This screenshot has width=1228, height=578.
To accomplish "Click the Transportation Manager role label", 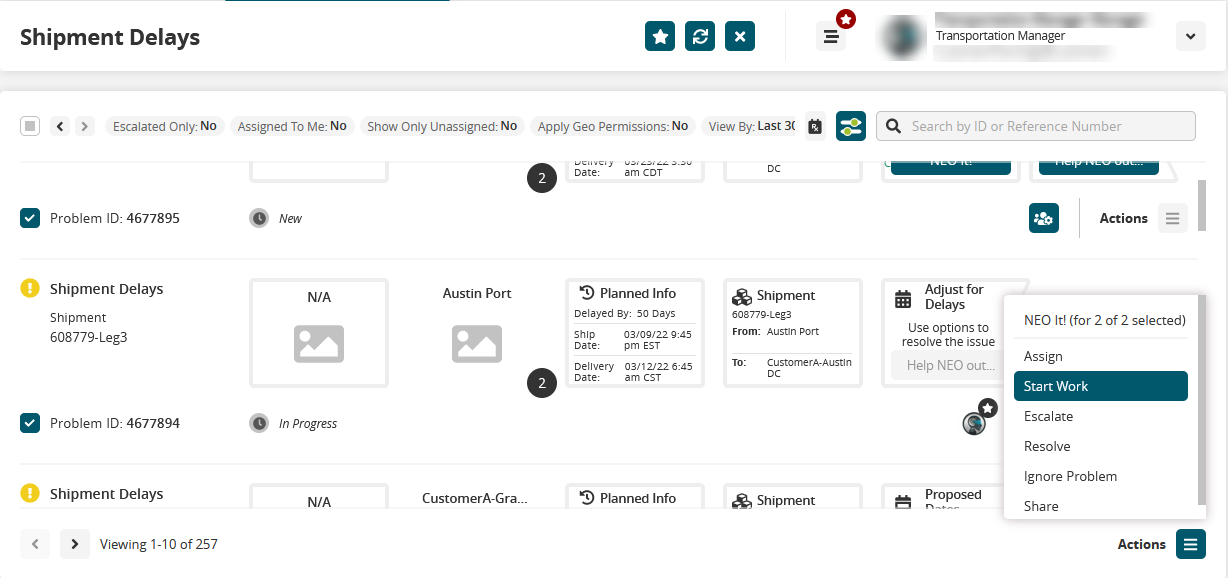I will [1000, 36].
